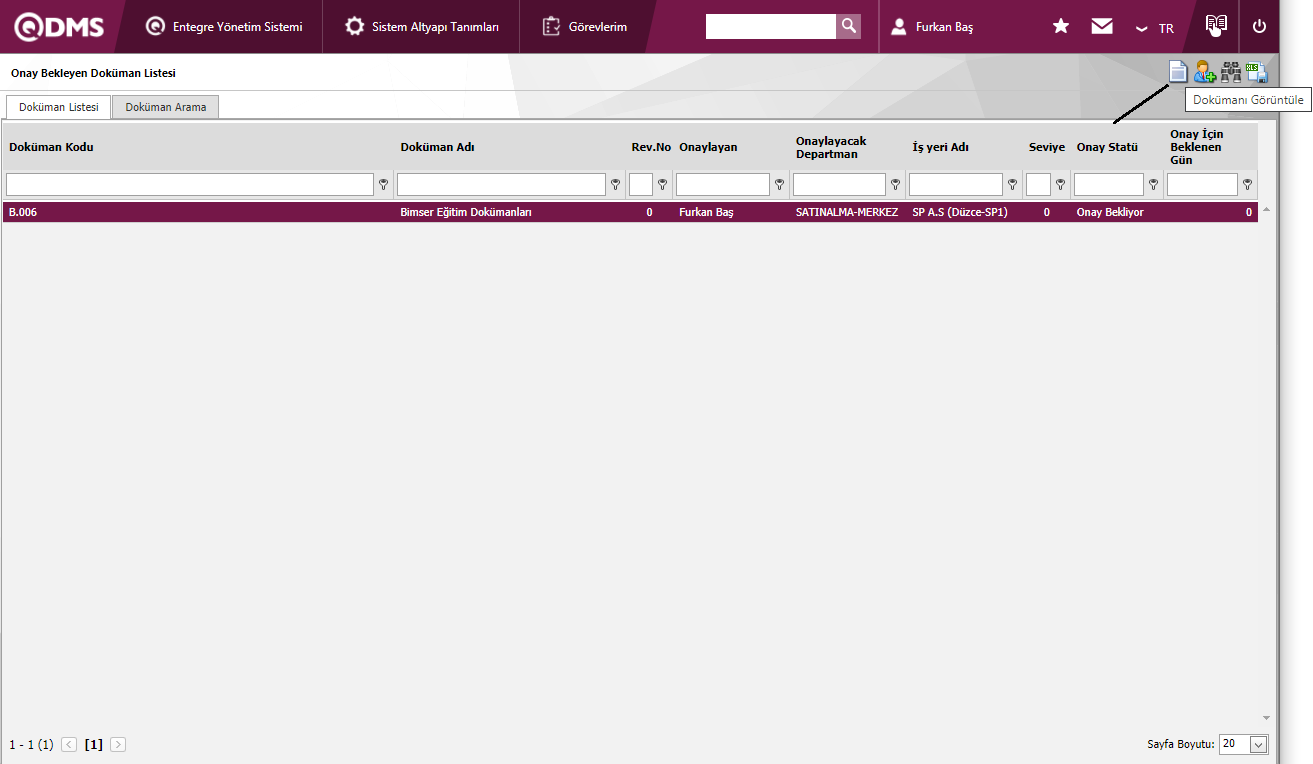Focus the Doküman Kodu filter field

coord(190,185)
